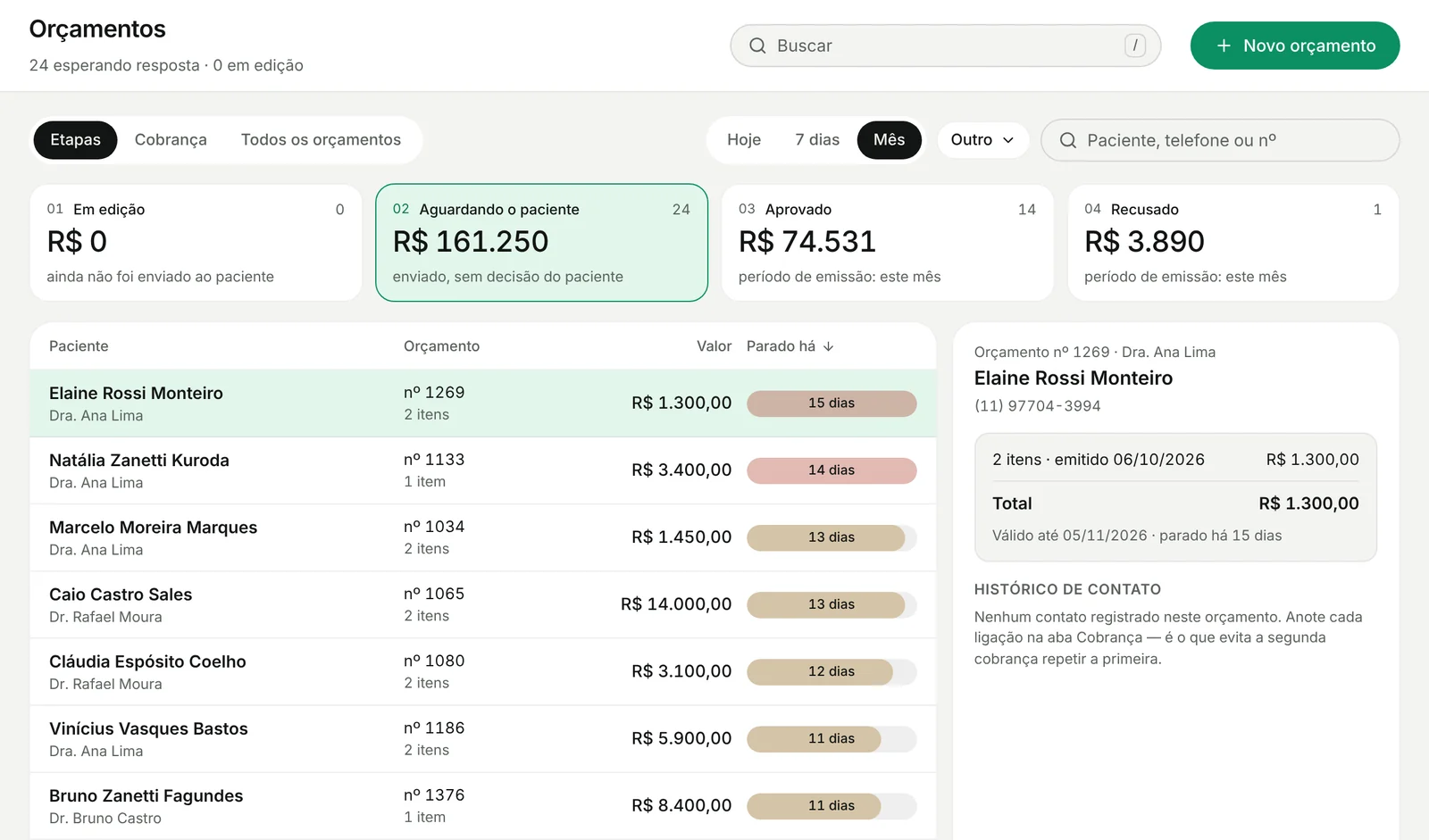This screenshot has height=840, width=1429.
Task: Click the HISTÓRICO DE CONTATO heading
Action: (1067, 589)
